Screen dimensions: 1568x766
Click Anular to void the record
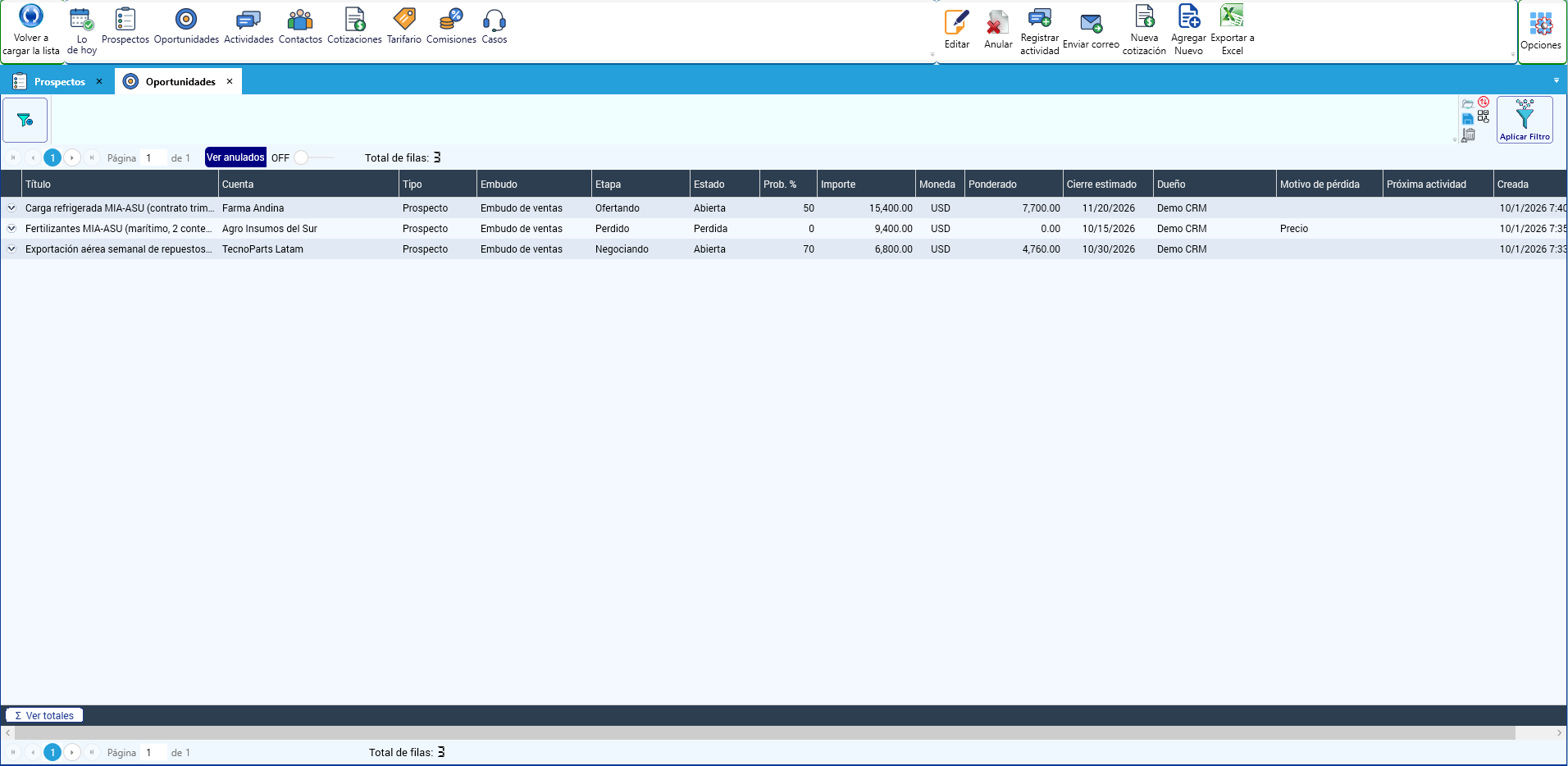pyautogui.click(x=998, y=30)
